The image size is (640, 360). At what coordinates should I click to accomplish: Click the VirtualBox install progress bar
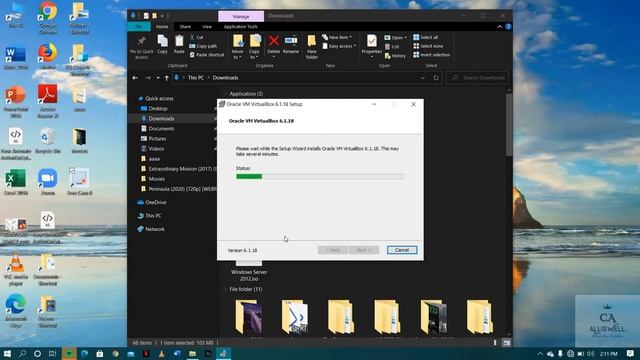click(x=320, y=176)
